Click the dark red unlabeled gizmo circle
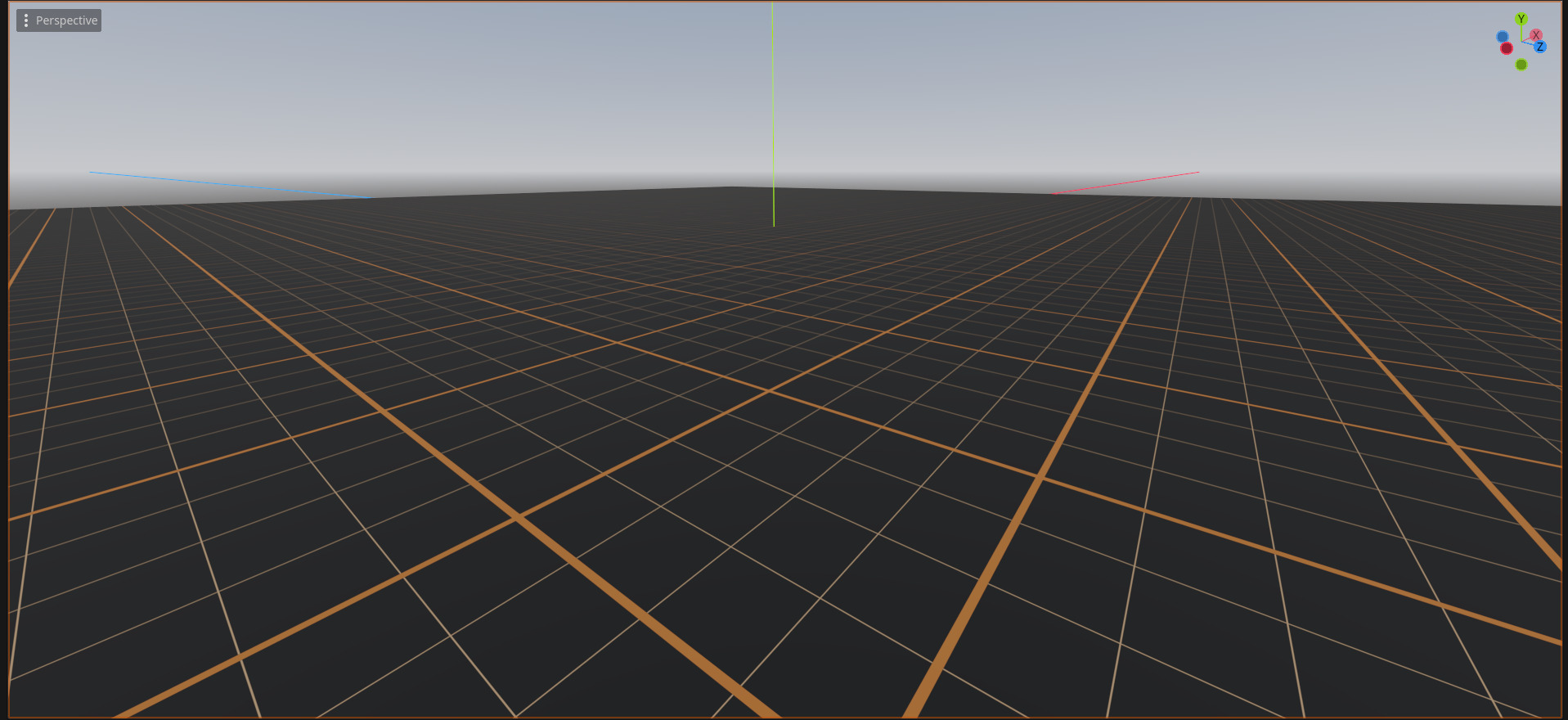The height and width of the screenshot is (720, 1568). point(1507,48)
